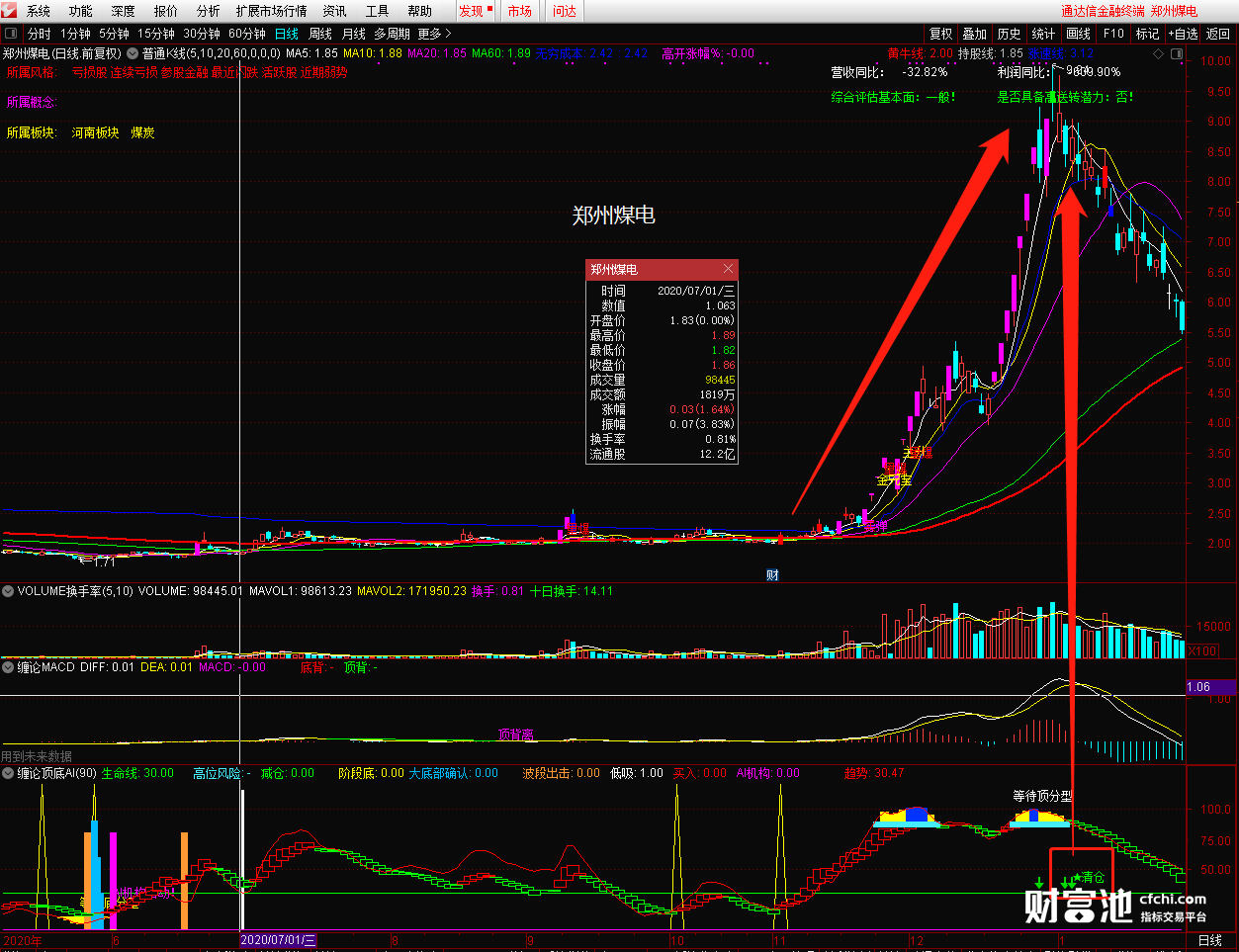Open the F10 company info

(1113, 34)
